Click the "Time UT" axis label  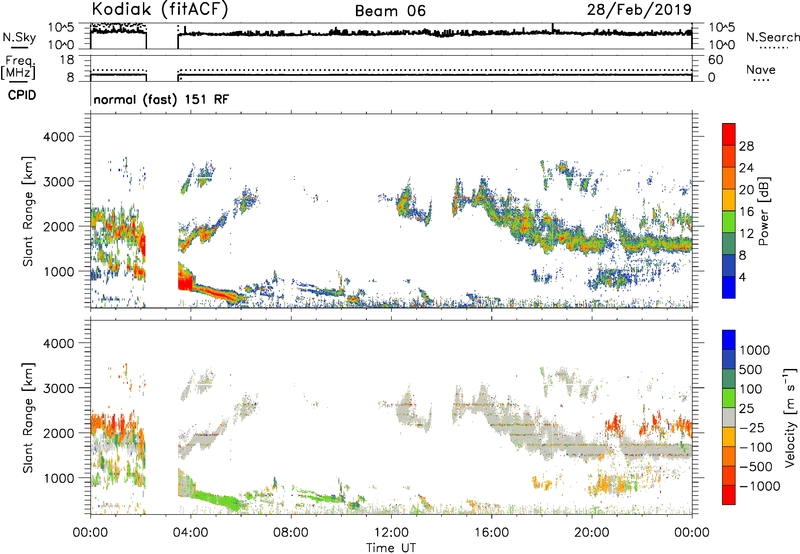tap(391, 548)
